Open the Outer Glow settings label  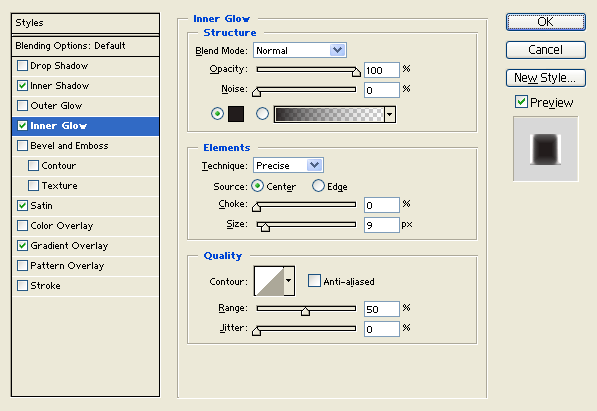[56, 106]
